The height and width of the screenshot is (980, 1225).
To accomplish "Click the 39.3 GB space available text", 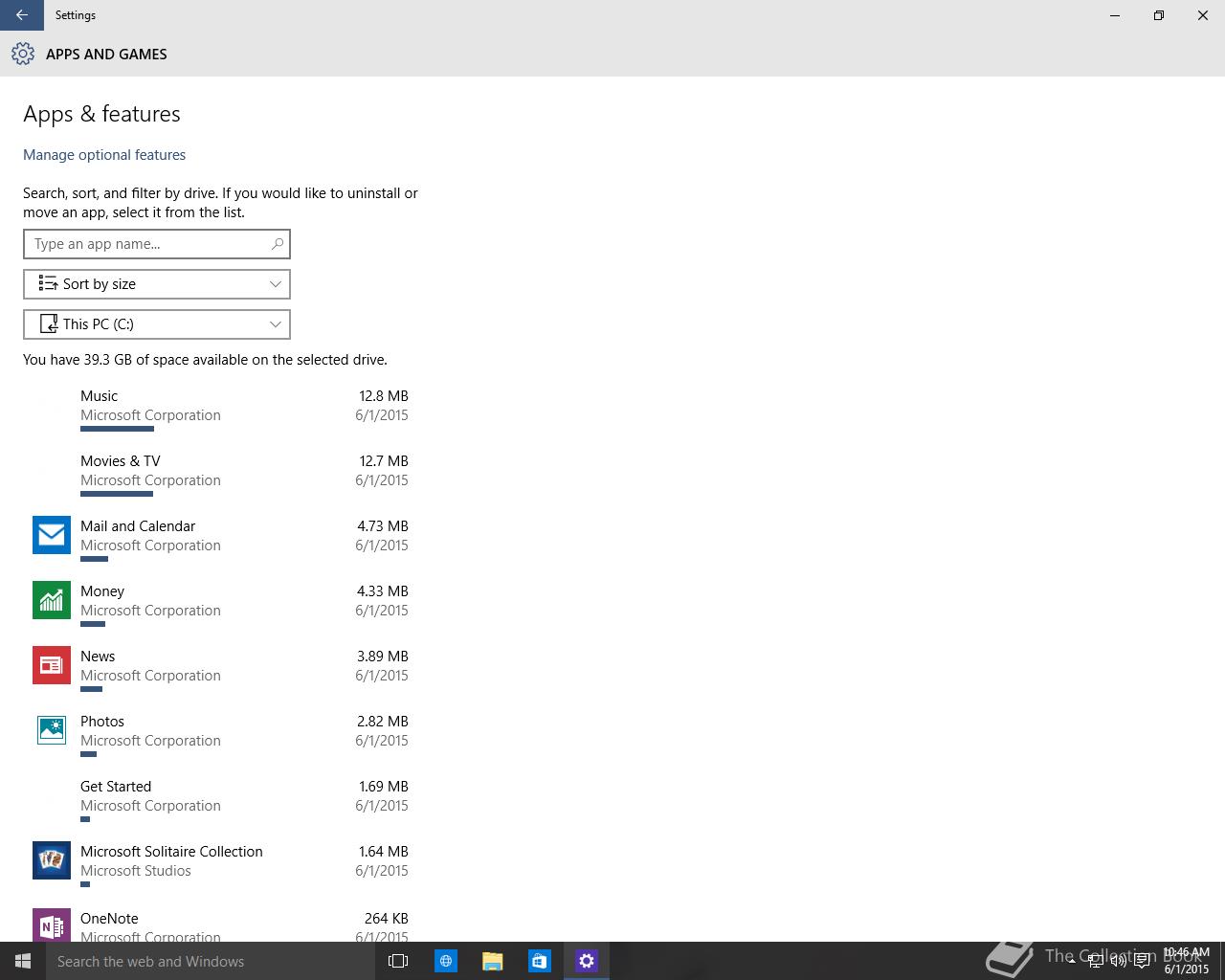I will click(205, 360).
